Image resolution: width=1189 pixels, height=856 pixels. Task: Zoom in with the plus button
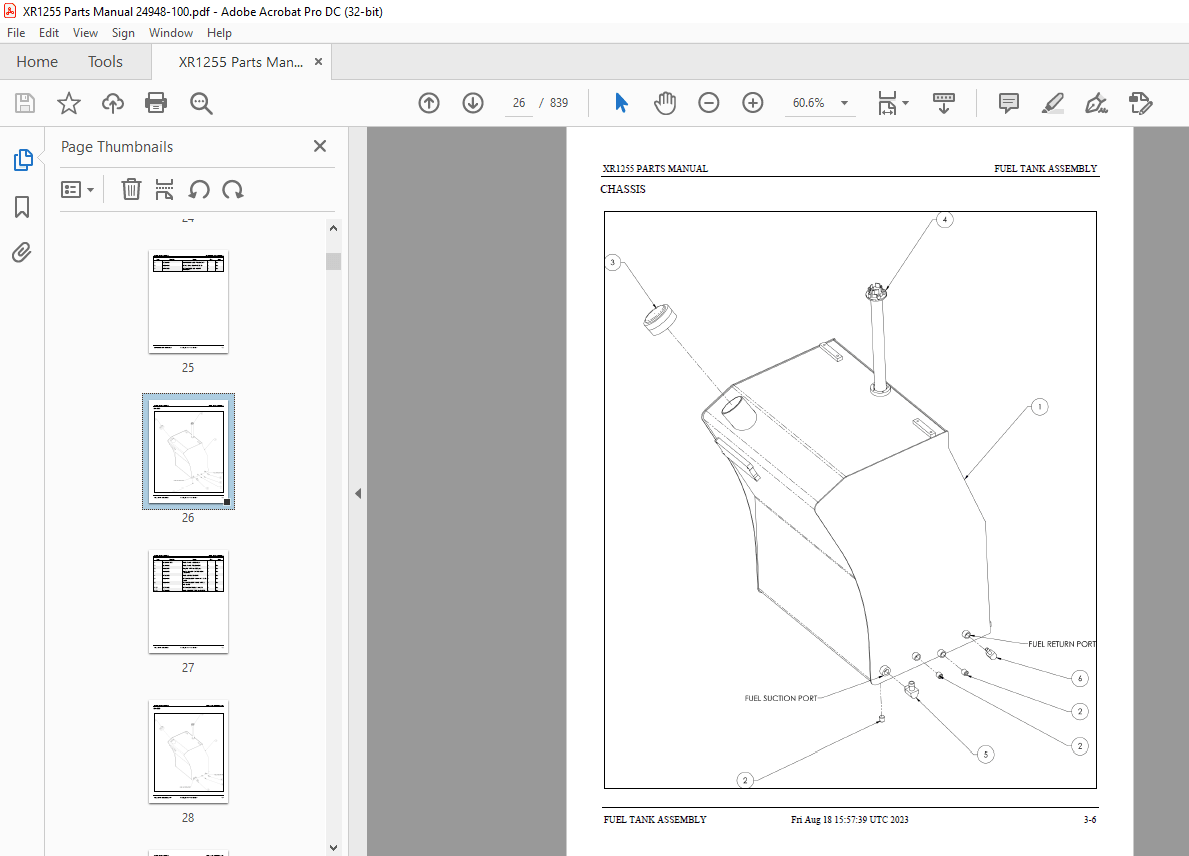click(x=752, y=103)
